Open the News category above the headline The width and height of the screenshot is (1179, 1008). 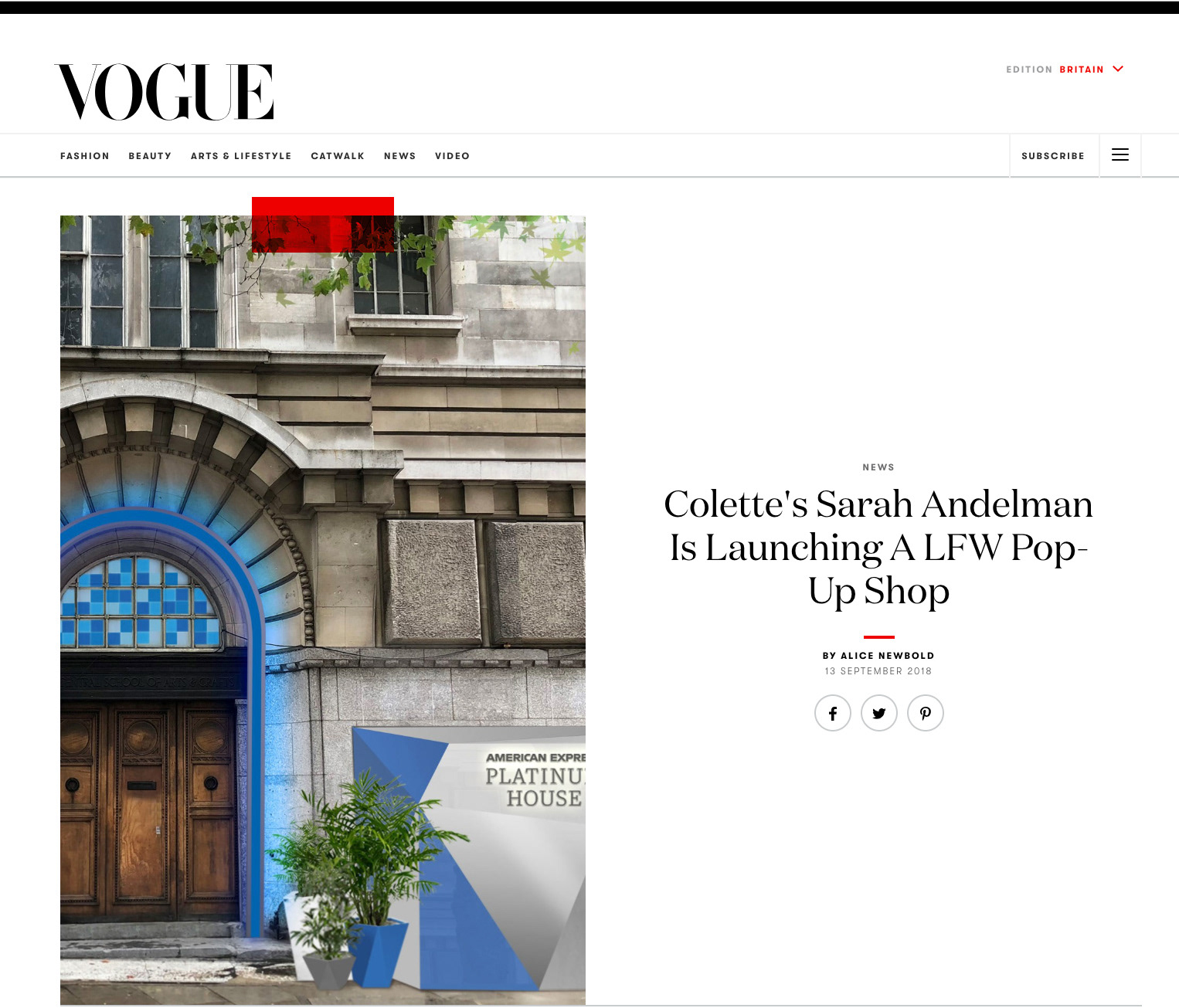[x=878, y=467]
